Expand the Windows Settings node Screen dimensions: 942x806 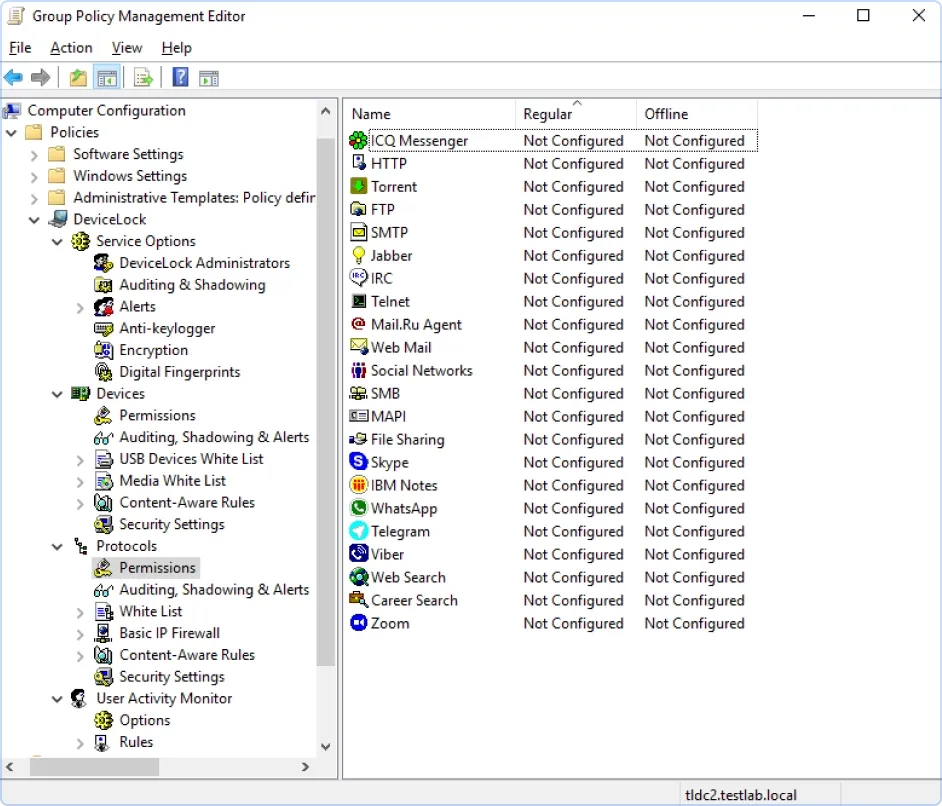coord(34,177)
